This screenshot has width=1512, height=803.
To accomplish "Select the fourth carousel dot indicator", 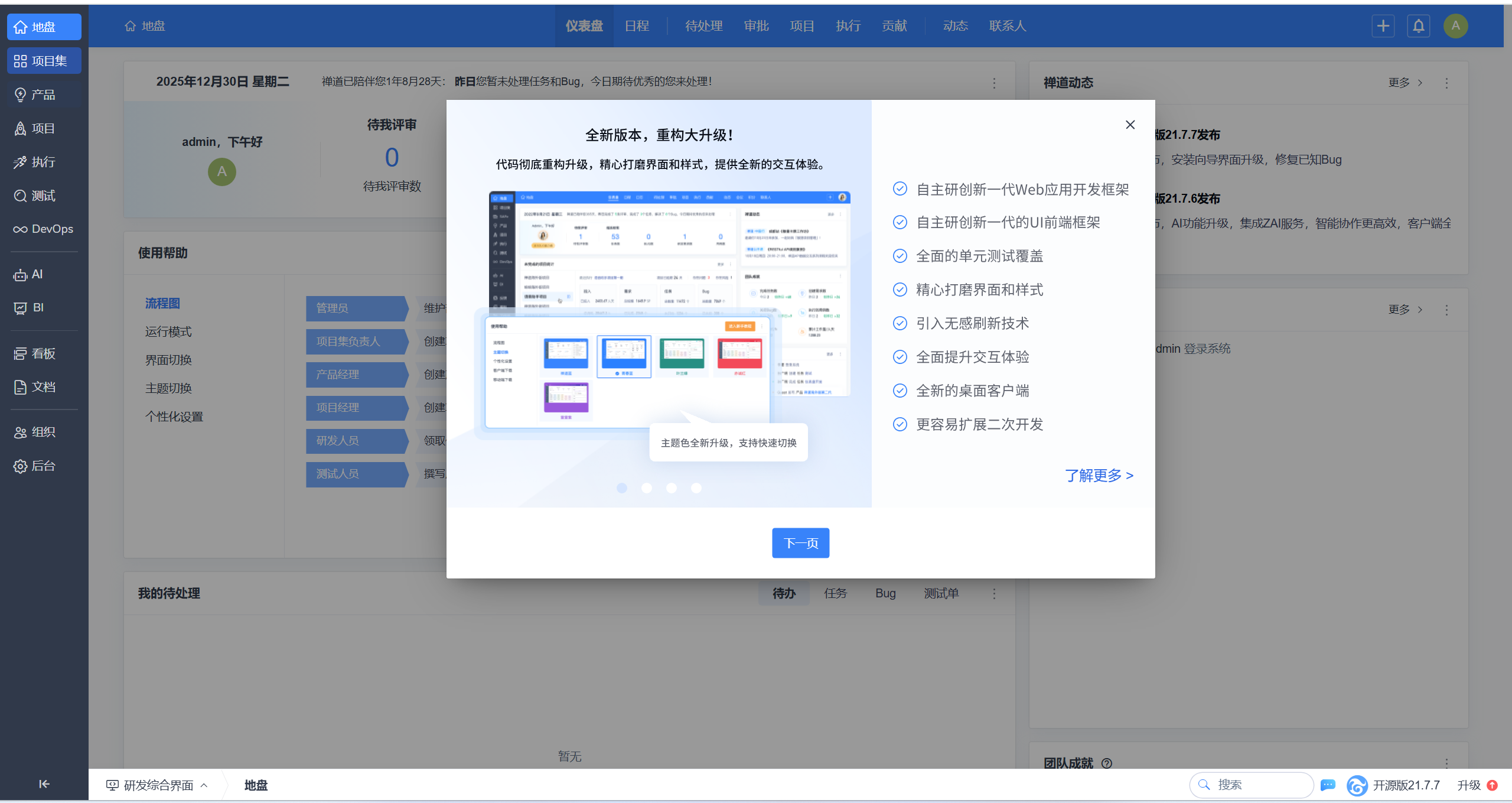I will [x=696, y=488].
